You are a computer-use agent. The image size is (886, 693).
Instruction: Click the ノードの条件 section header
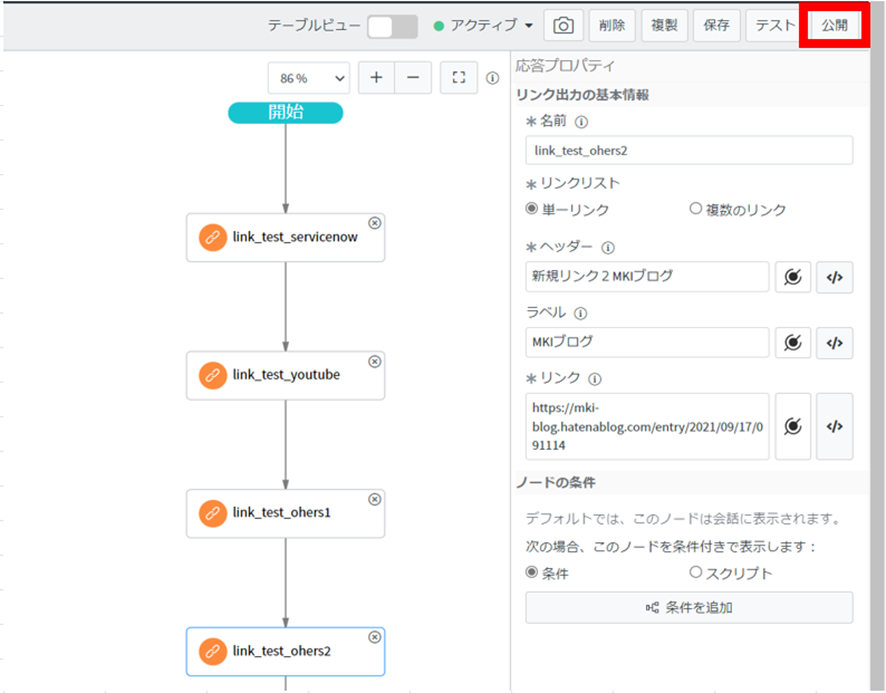556,483
